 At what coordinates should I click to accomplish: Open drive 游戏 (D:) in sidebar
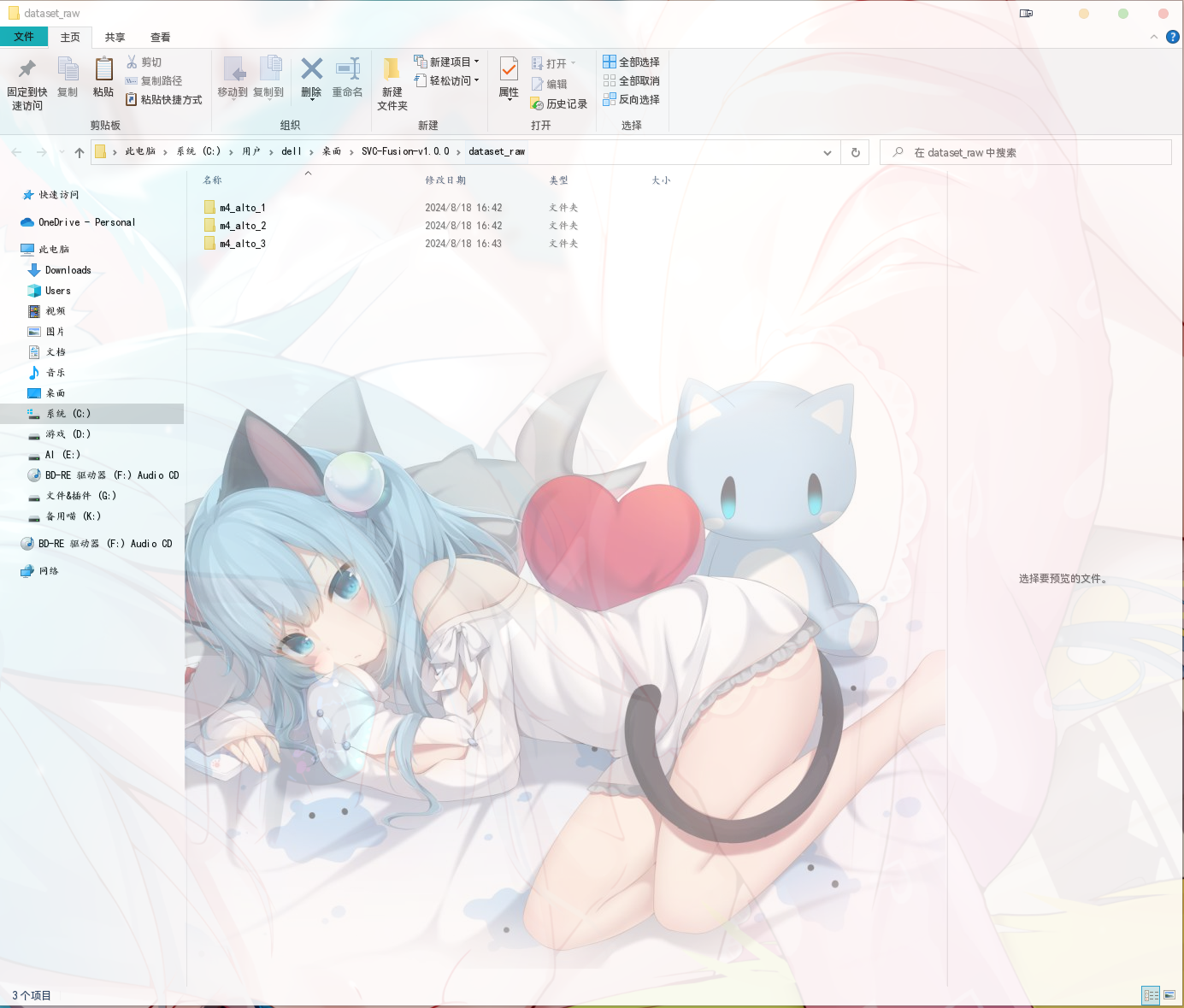coord(60,434)
